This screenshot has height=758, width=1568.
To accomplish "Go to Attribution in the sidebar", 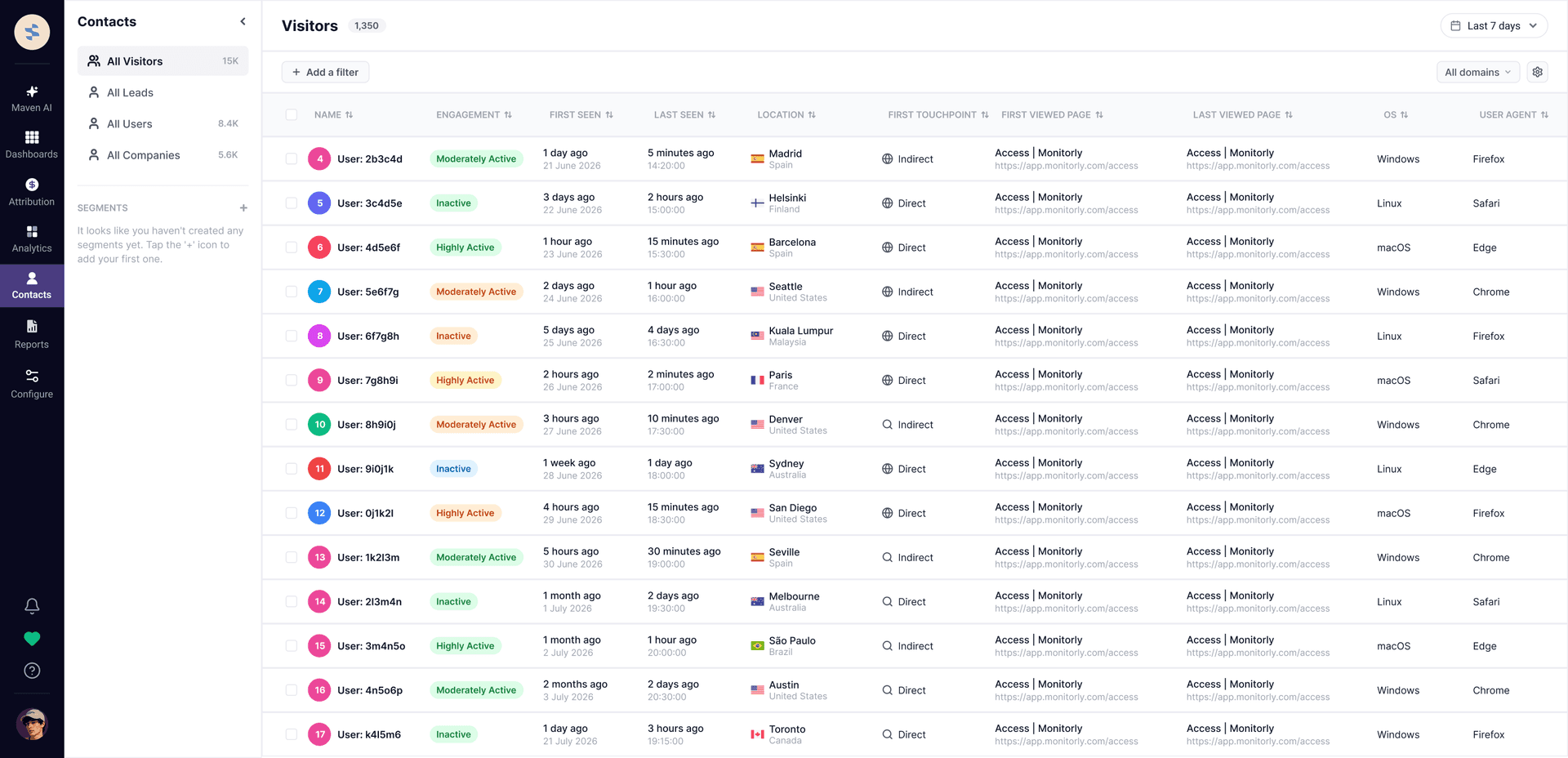I will click(x=32, y=192).
